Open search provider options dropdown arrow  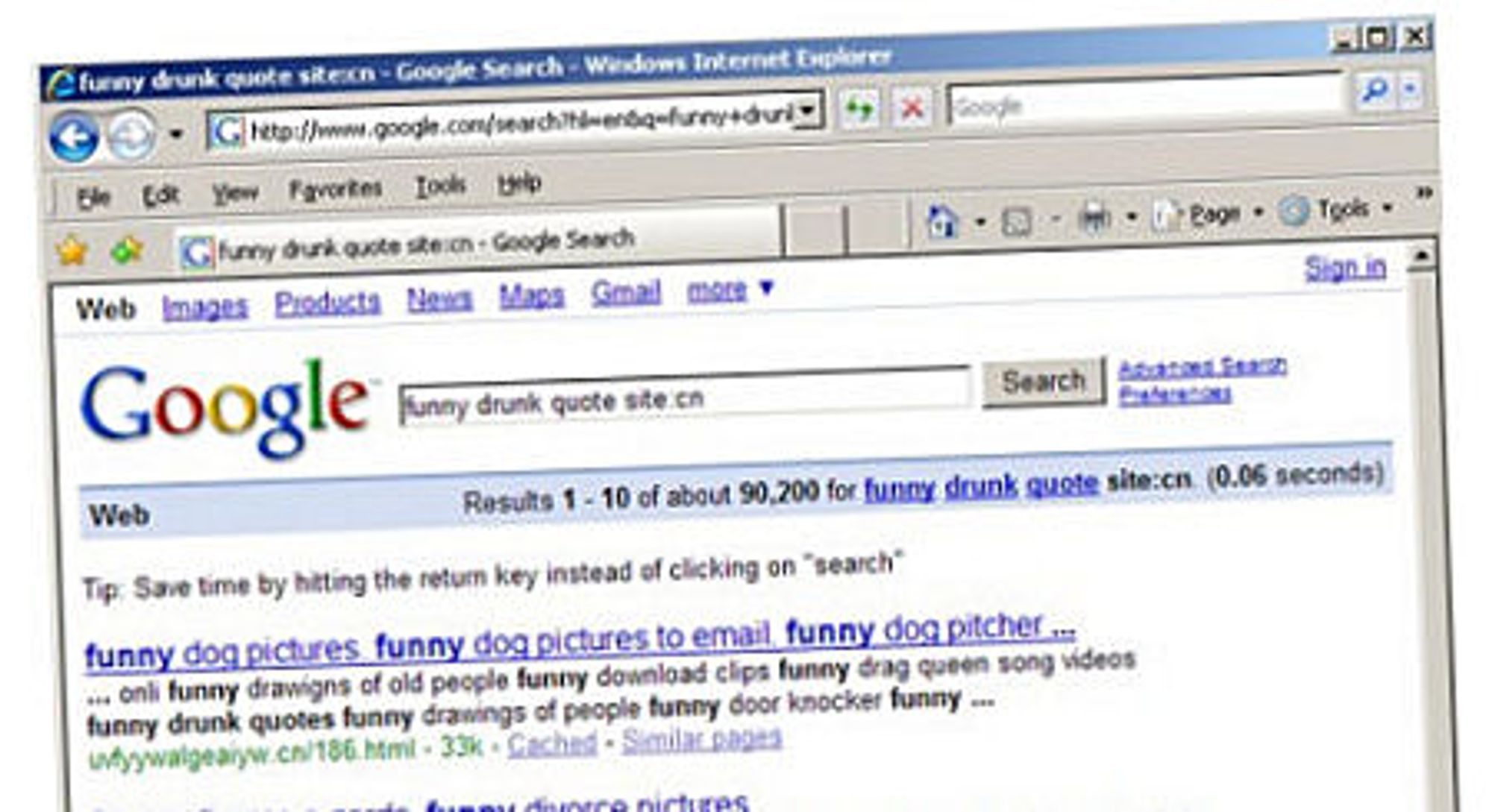(x=1411, y=89)
